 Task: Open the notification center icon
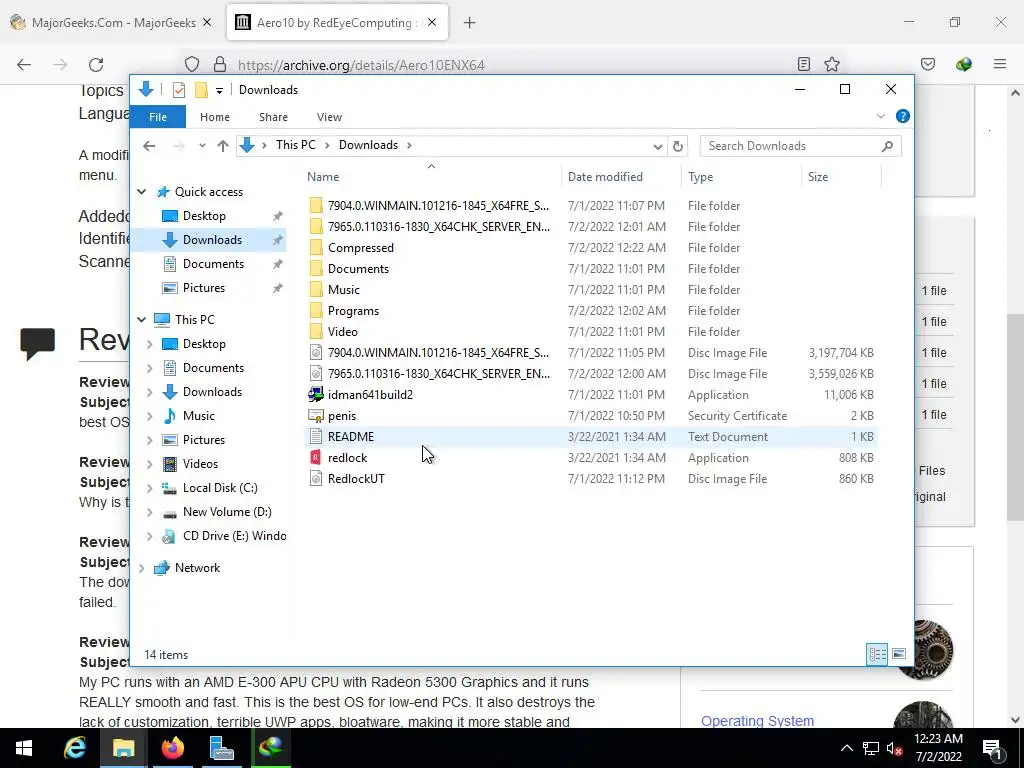click(x=993, y=748)
